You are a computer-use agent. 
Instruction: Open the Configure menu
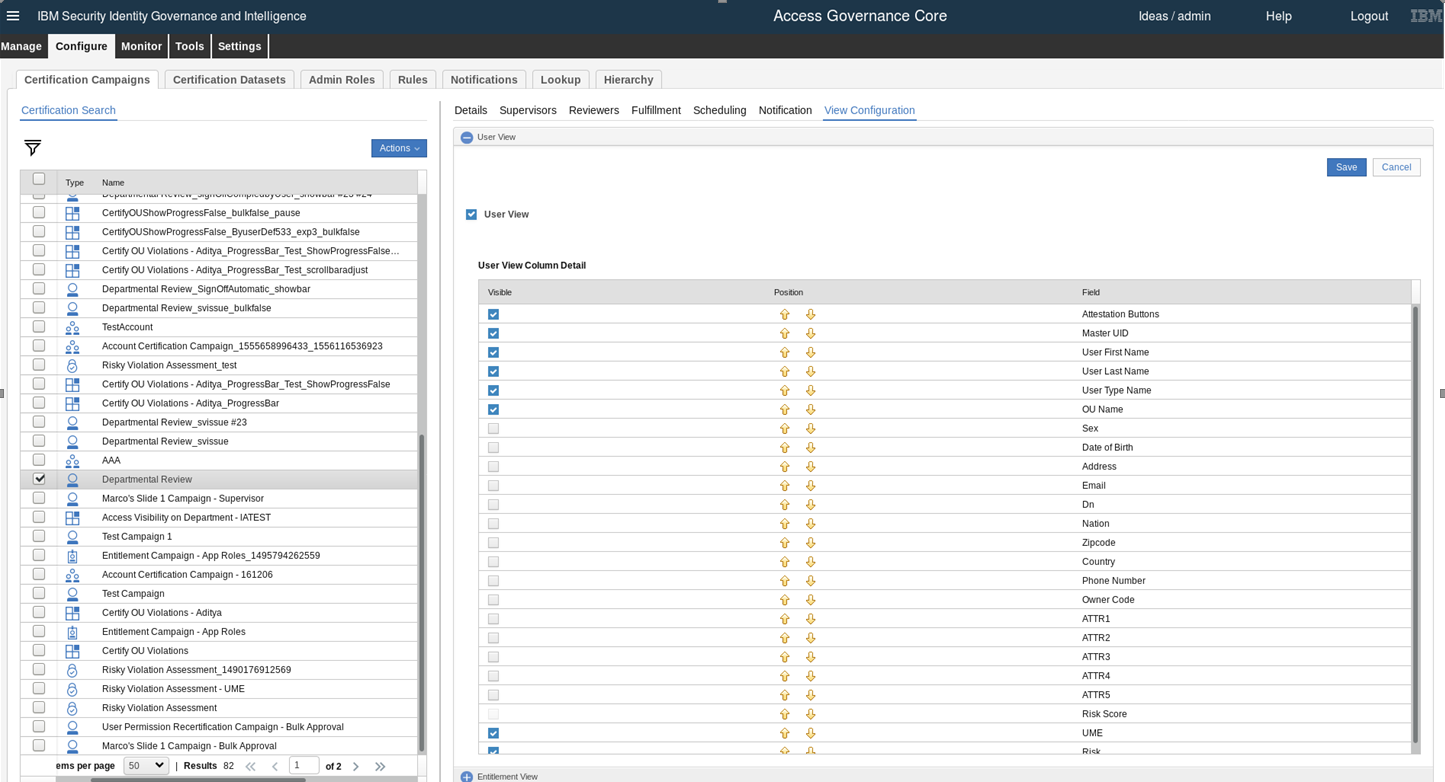click(x=81, y=46)
